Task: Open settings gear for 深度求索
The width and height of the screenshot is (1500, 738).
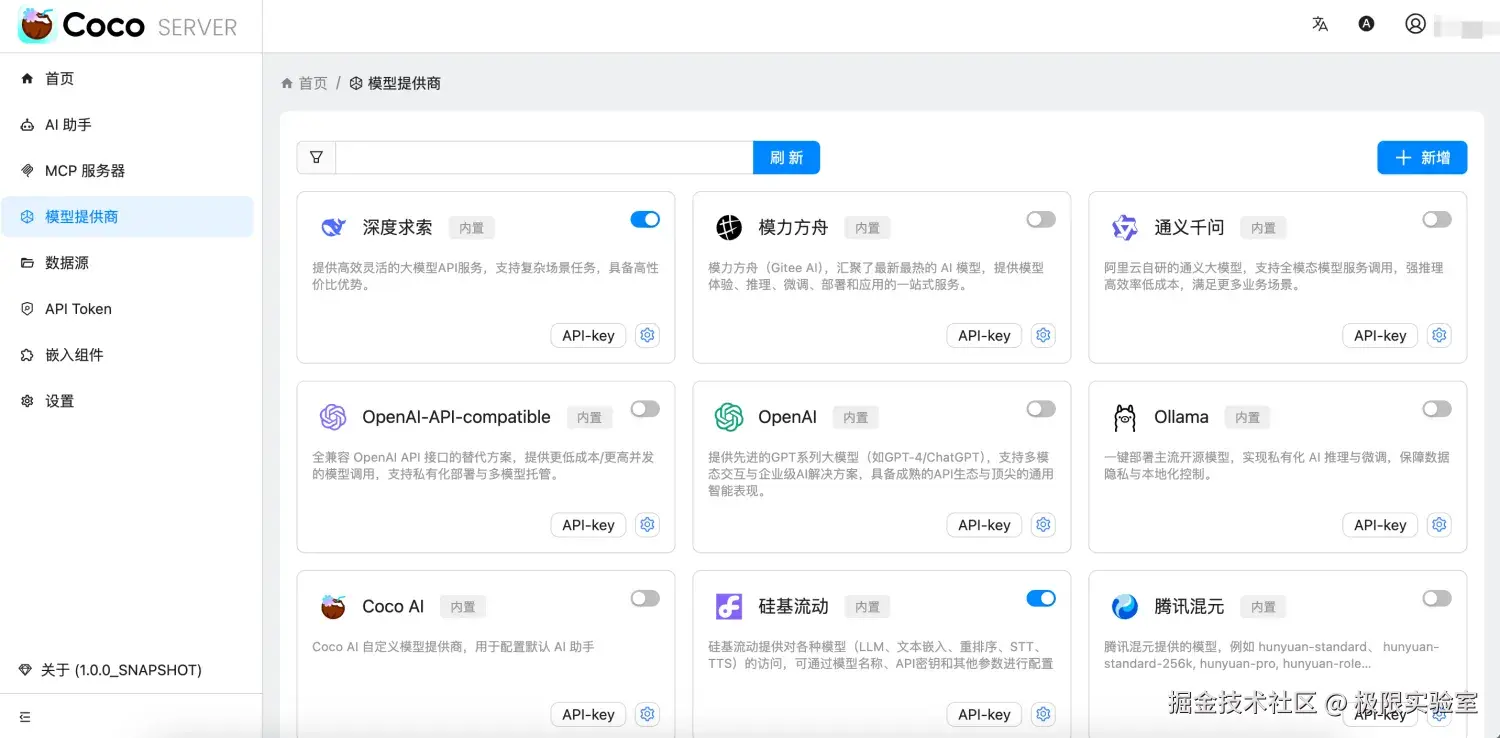Action: [x=647, y=335]
